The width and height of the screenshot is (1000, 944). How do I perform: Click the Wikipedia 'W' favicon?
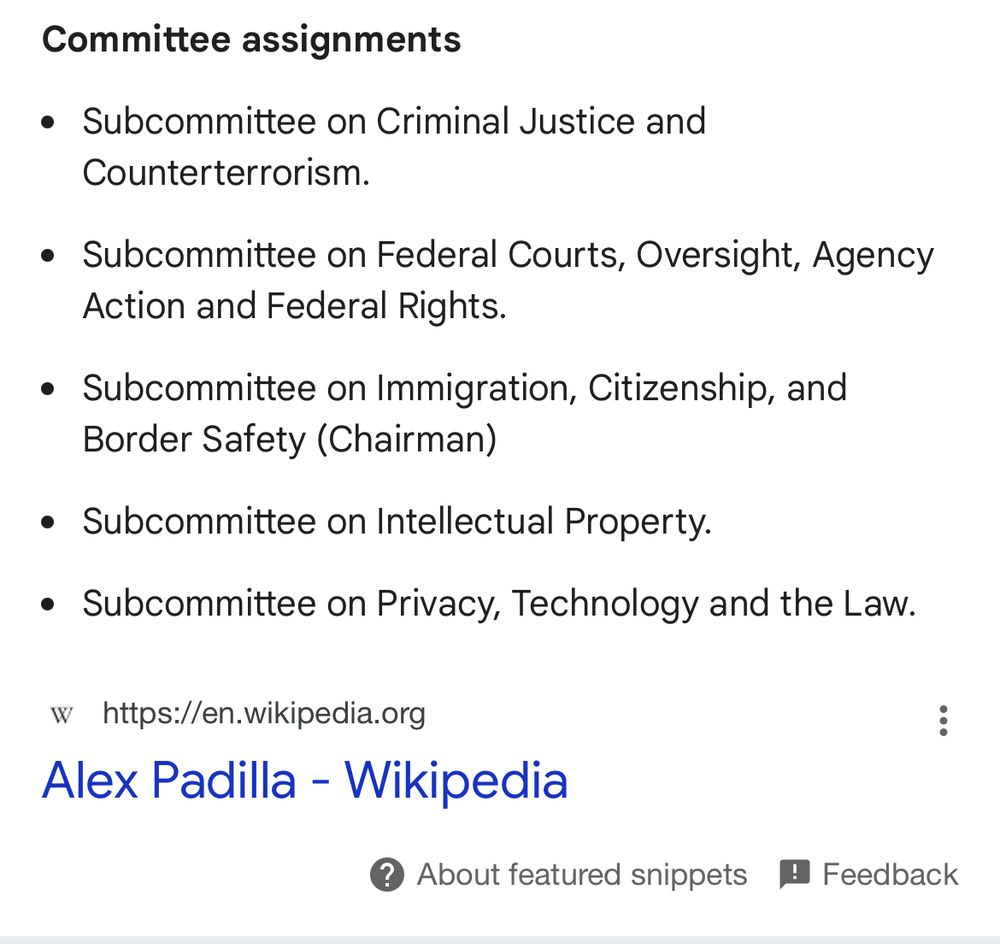[x=62, y=715]
